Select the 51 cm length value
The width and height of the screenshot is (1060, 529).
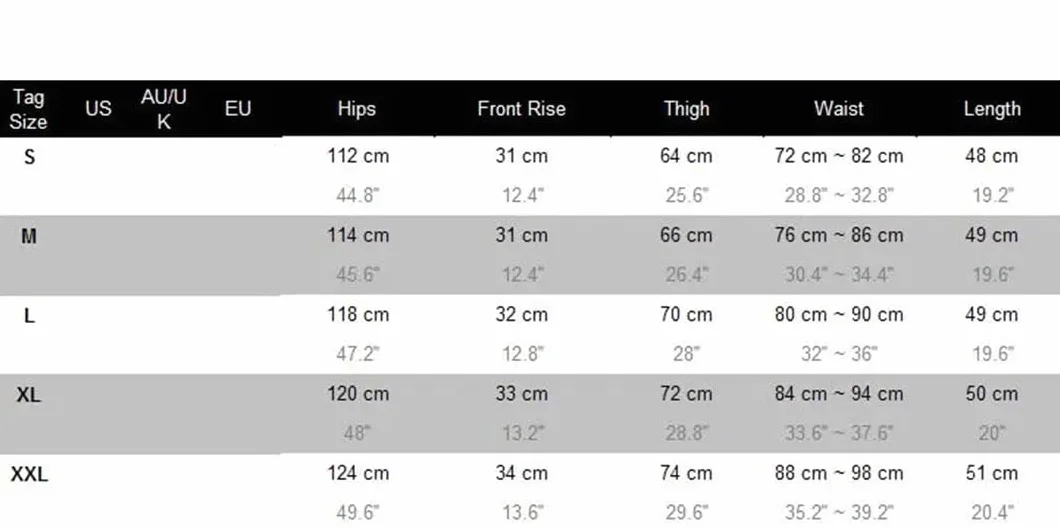coord(992,473)
